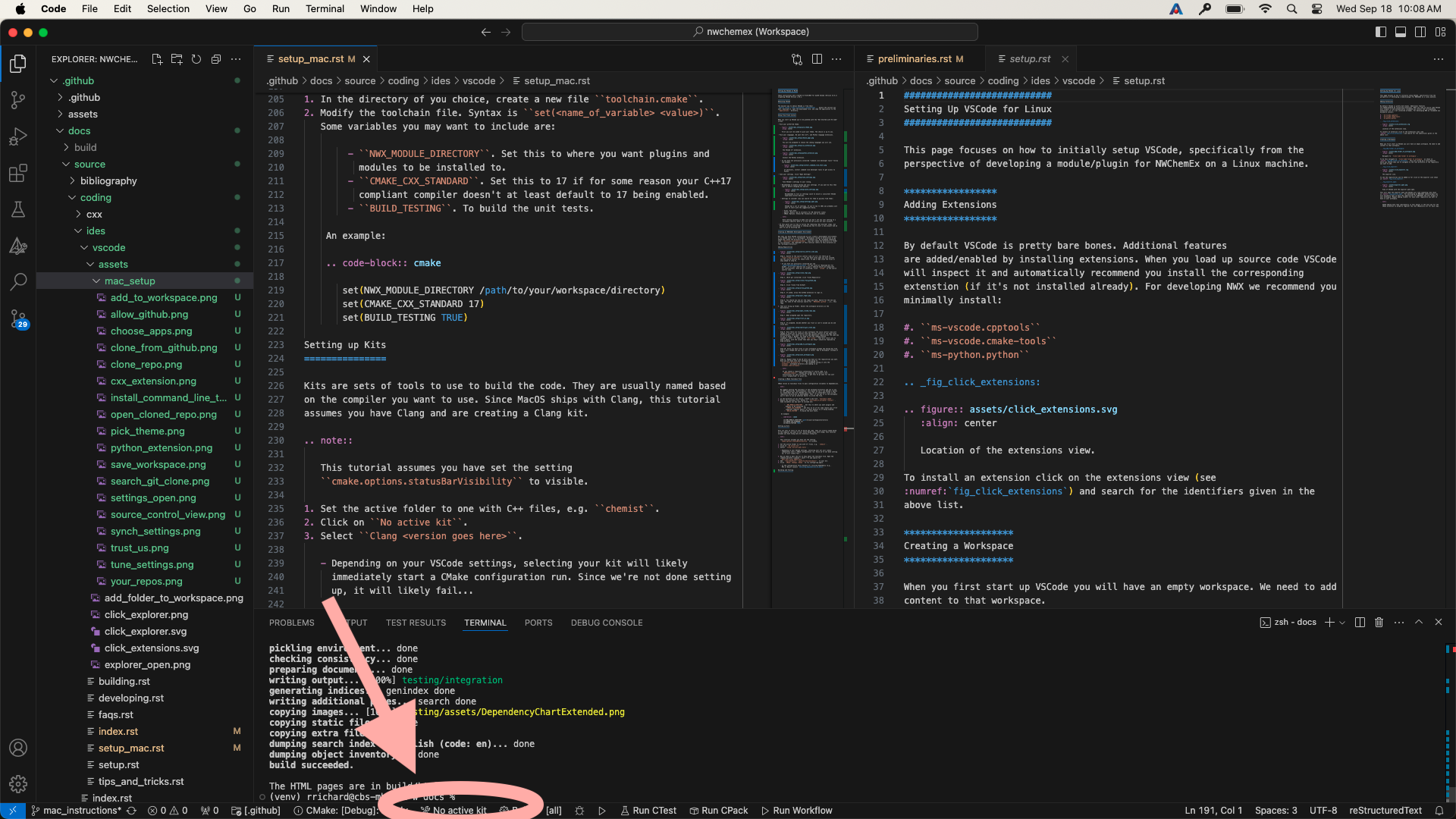The width and height of the screenshot is (1456, 819).
Task: Switch to the PROBLEMS panel tab
Action: point(291,623)
